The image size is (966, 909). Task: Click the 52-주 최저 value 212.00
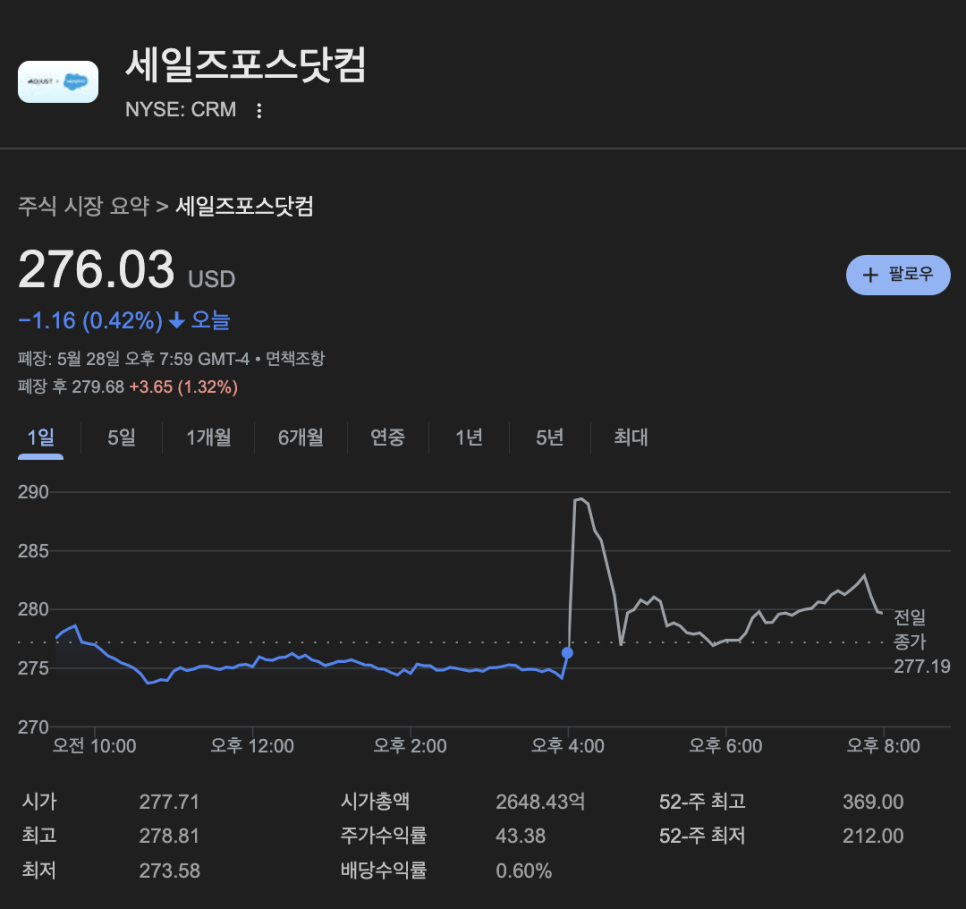[873, 836]
